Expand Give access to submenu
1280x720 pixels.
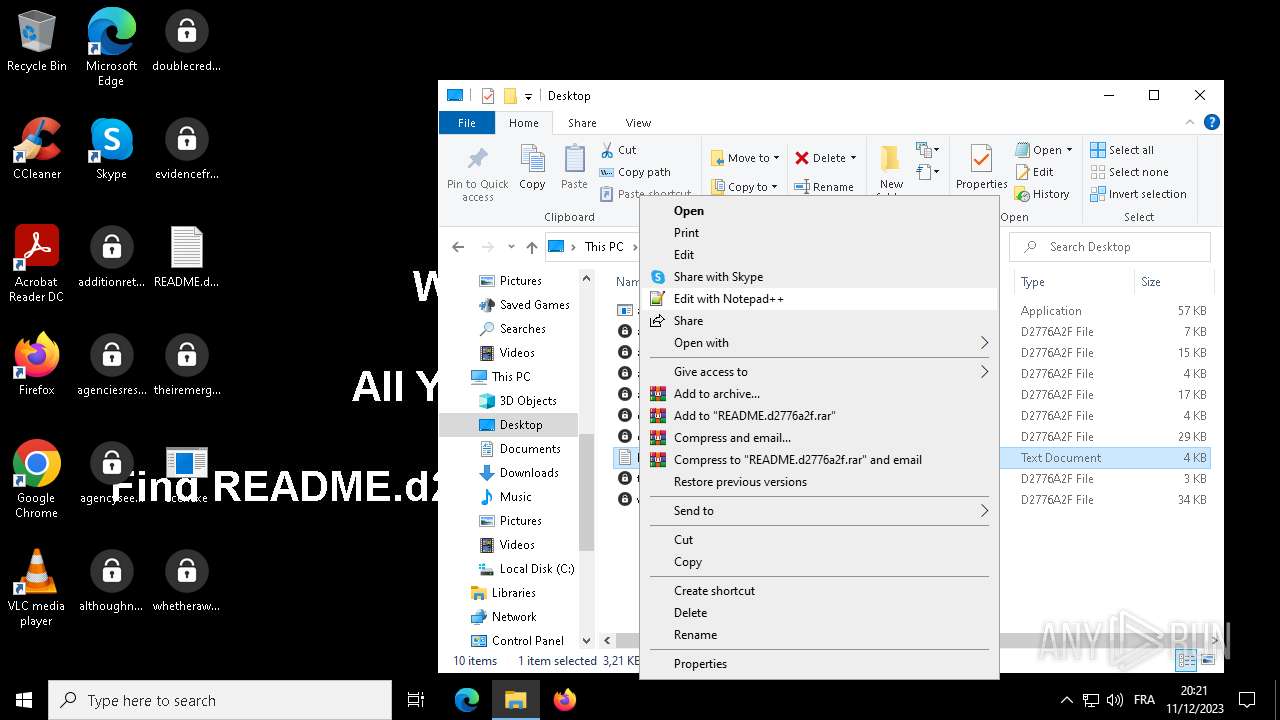tap(818, 372)
